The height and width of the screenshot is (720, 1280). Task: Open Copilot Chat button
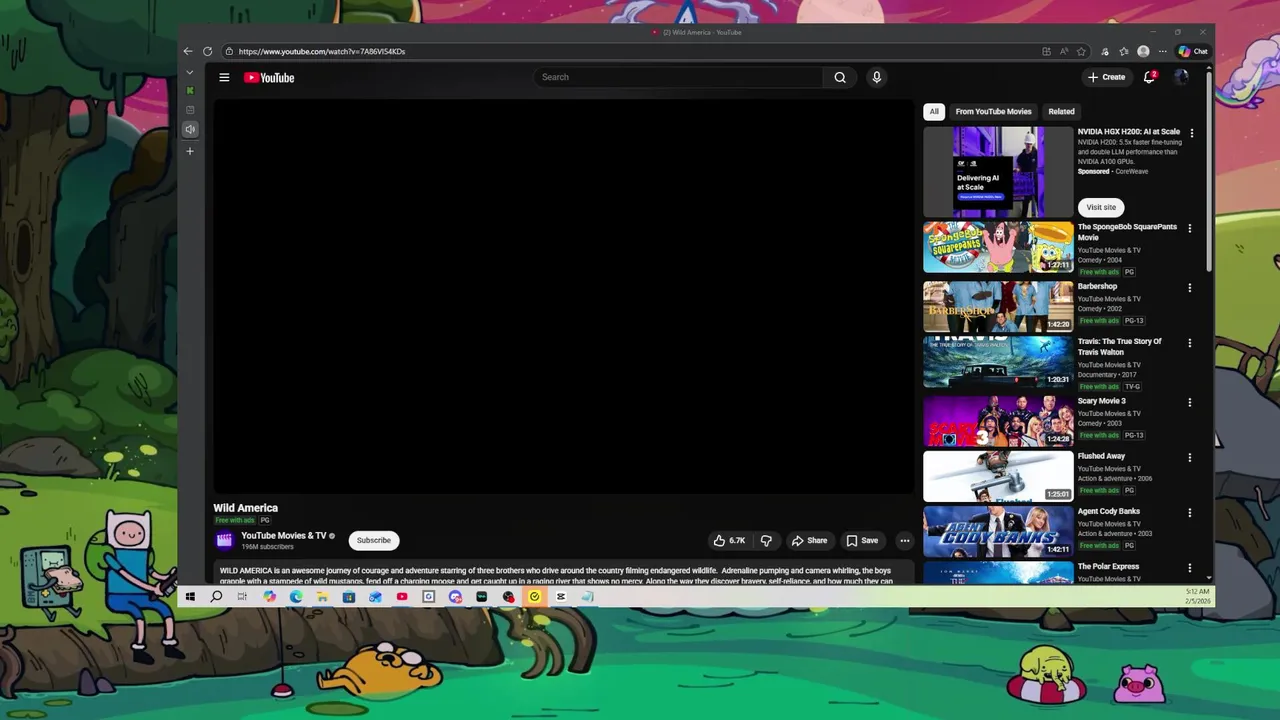point(1193,51)
